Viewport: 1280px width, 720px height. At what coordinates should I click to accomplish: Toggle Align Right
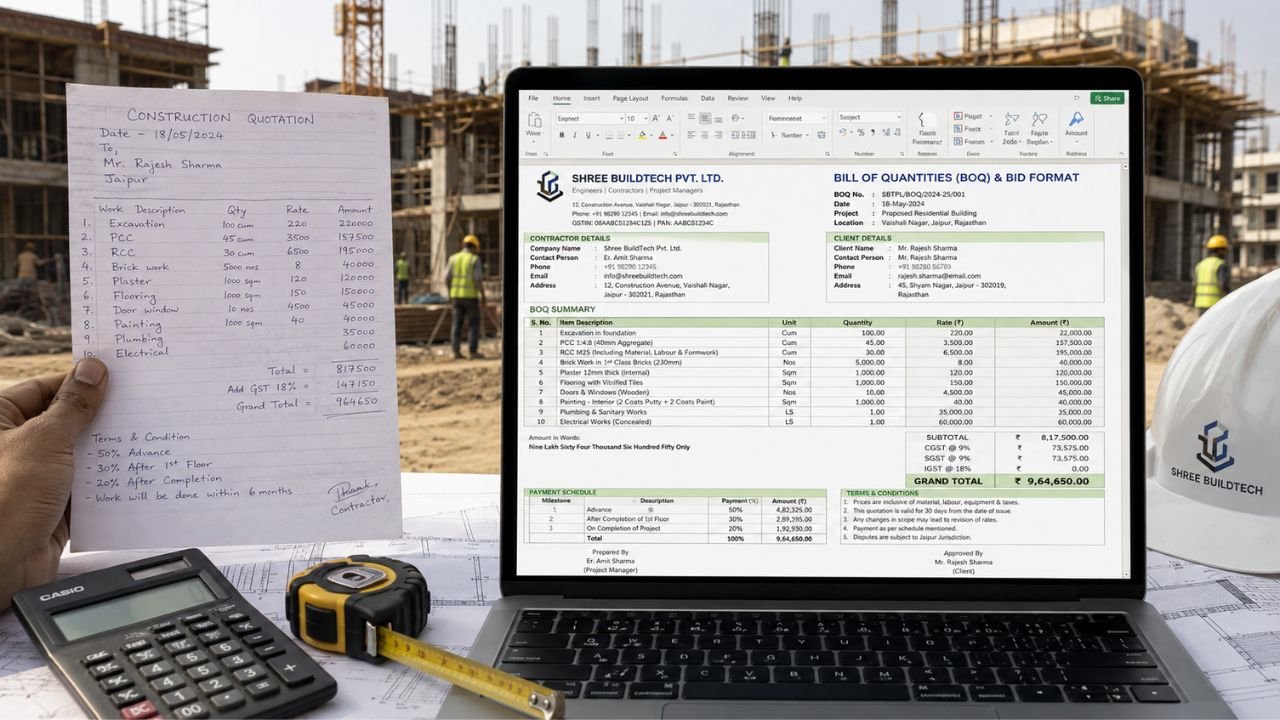click(x=718, y=135)
